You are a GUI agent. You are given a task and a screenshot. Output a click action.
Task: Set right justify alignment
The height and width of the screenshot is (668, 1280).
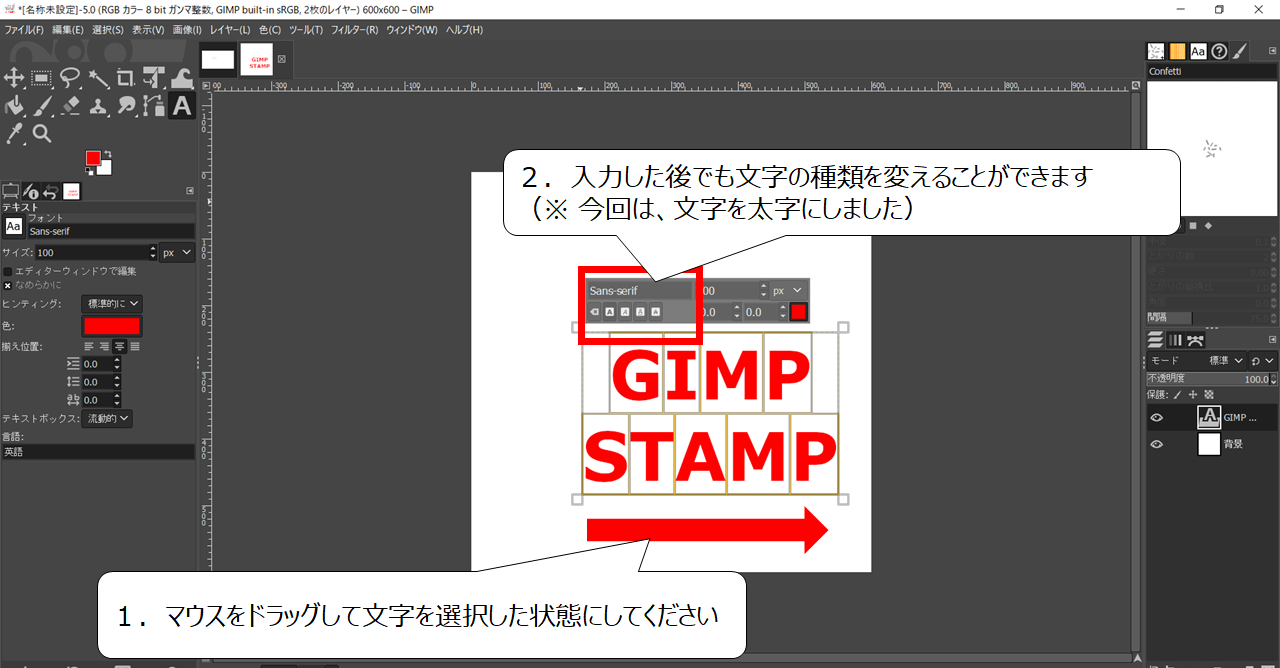[103, 346]
